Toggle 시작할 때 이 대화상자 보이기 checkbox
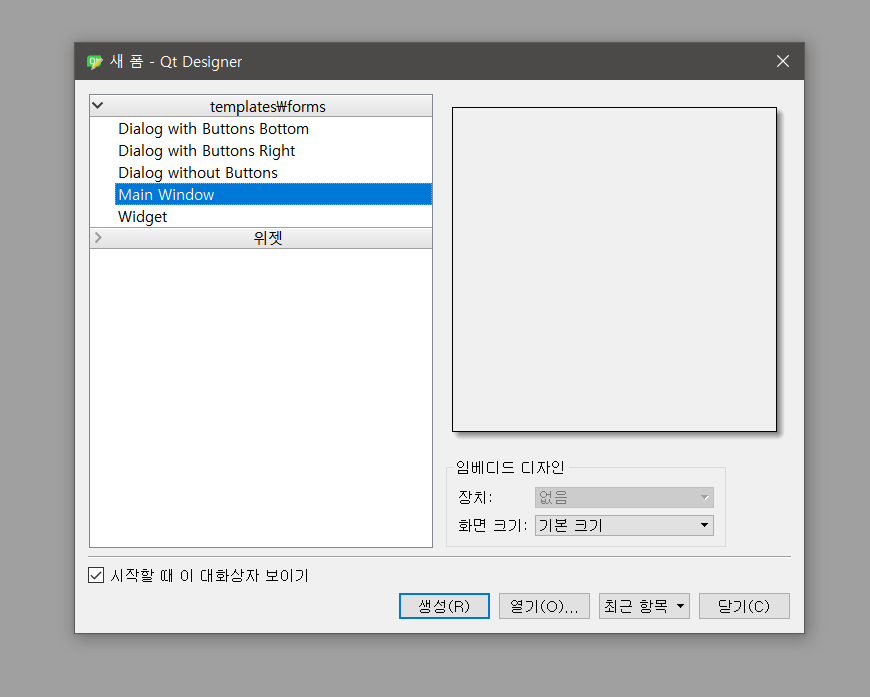Viewport: 870px width, 697px height. pos(96,575)
